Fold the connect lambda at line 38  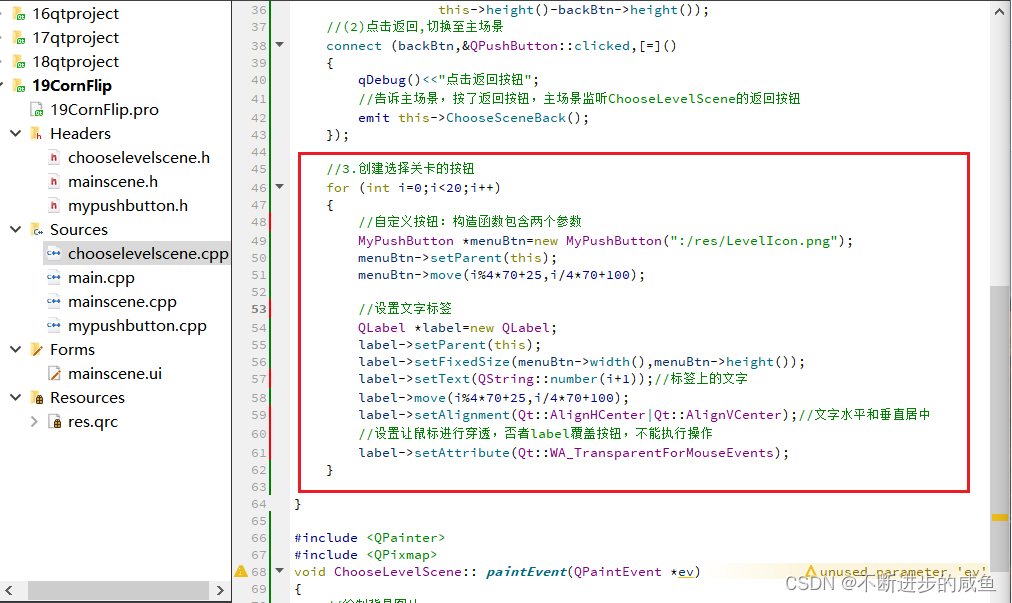tap(279, 45)
